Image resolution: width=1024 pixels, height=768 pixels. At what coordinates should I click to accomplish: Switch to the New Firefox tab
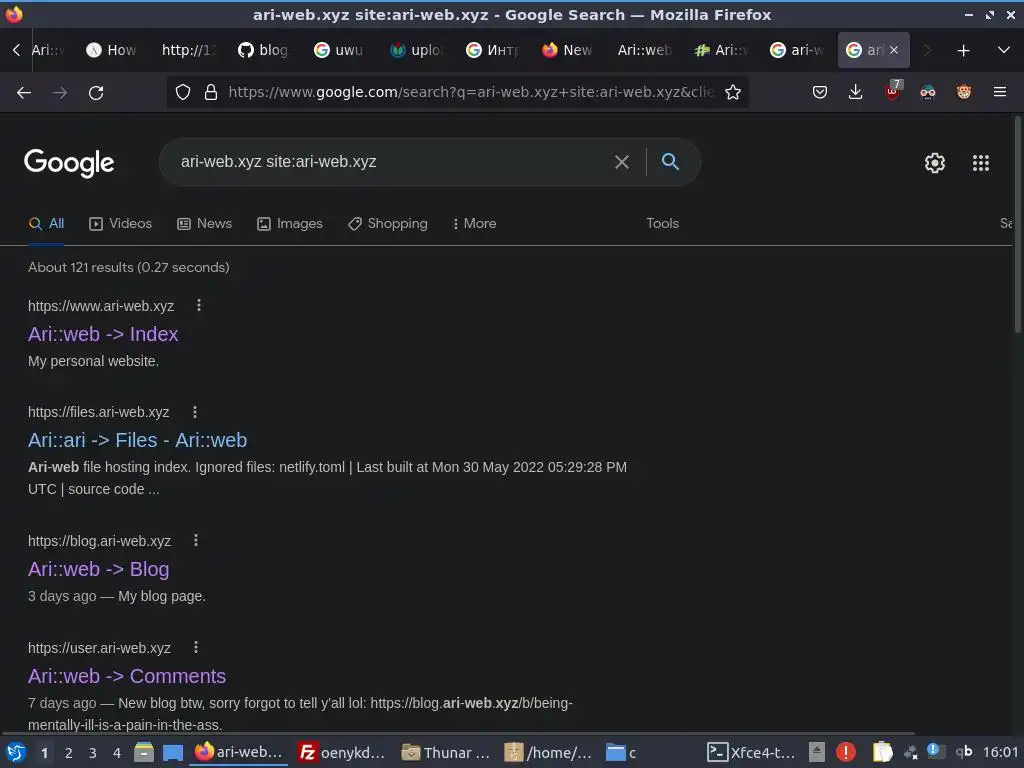click(567, 50)
